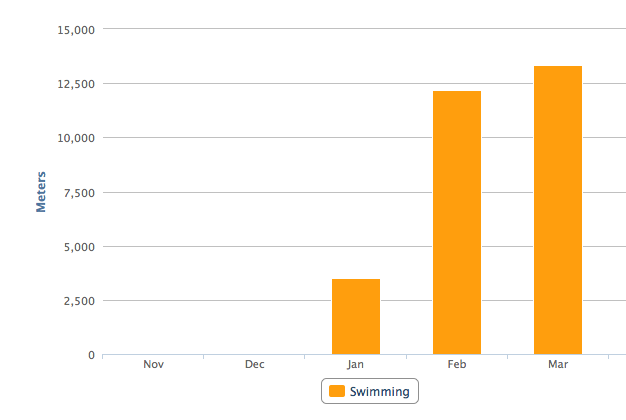Select the 10,000 y-axis label

(x=76, y=138)
